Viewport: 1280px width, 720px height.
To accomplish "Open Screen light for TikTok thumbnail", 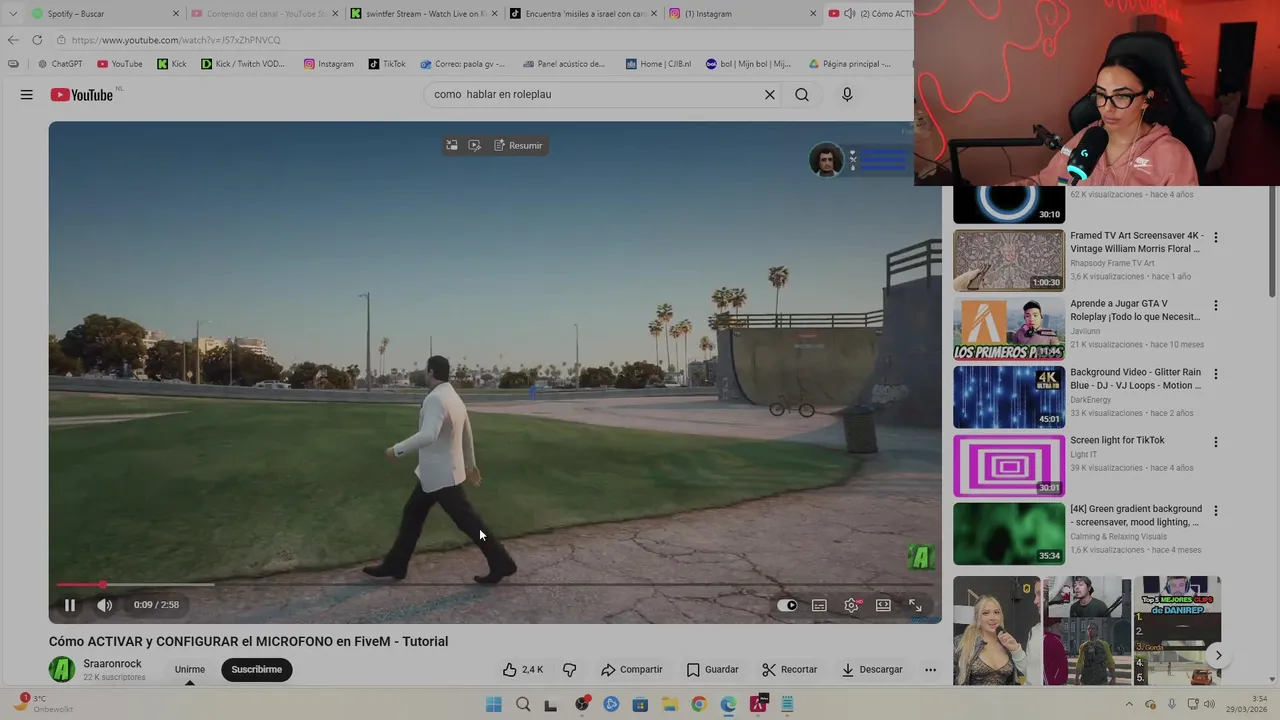I will (x=1009, y=465).
